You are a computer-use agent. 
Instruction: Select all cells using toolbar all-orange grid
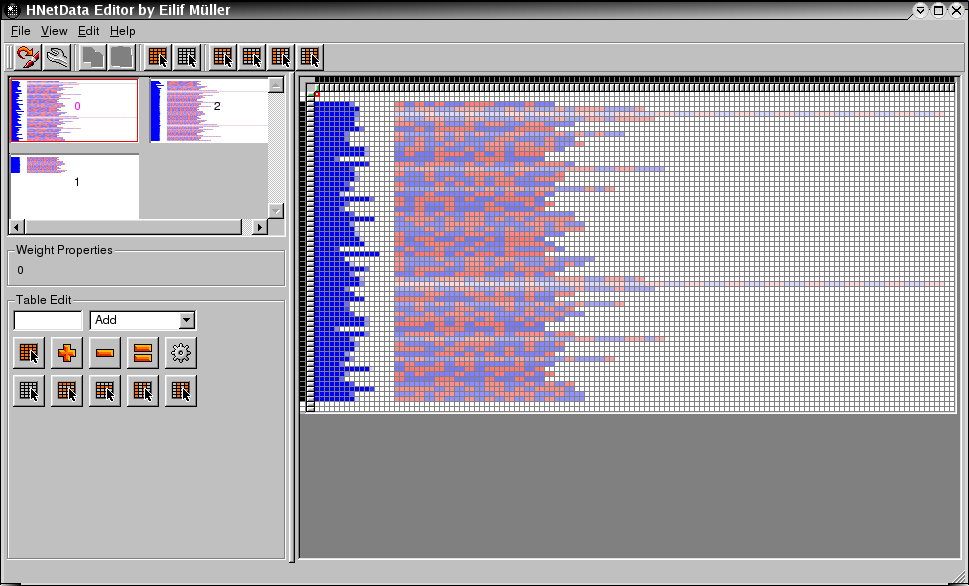click(158, 57)
